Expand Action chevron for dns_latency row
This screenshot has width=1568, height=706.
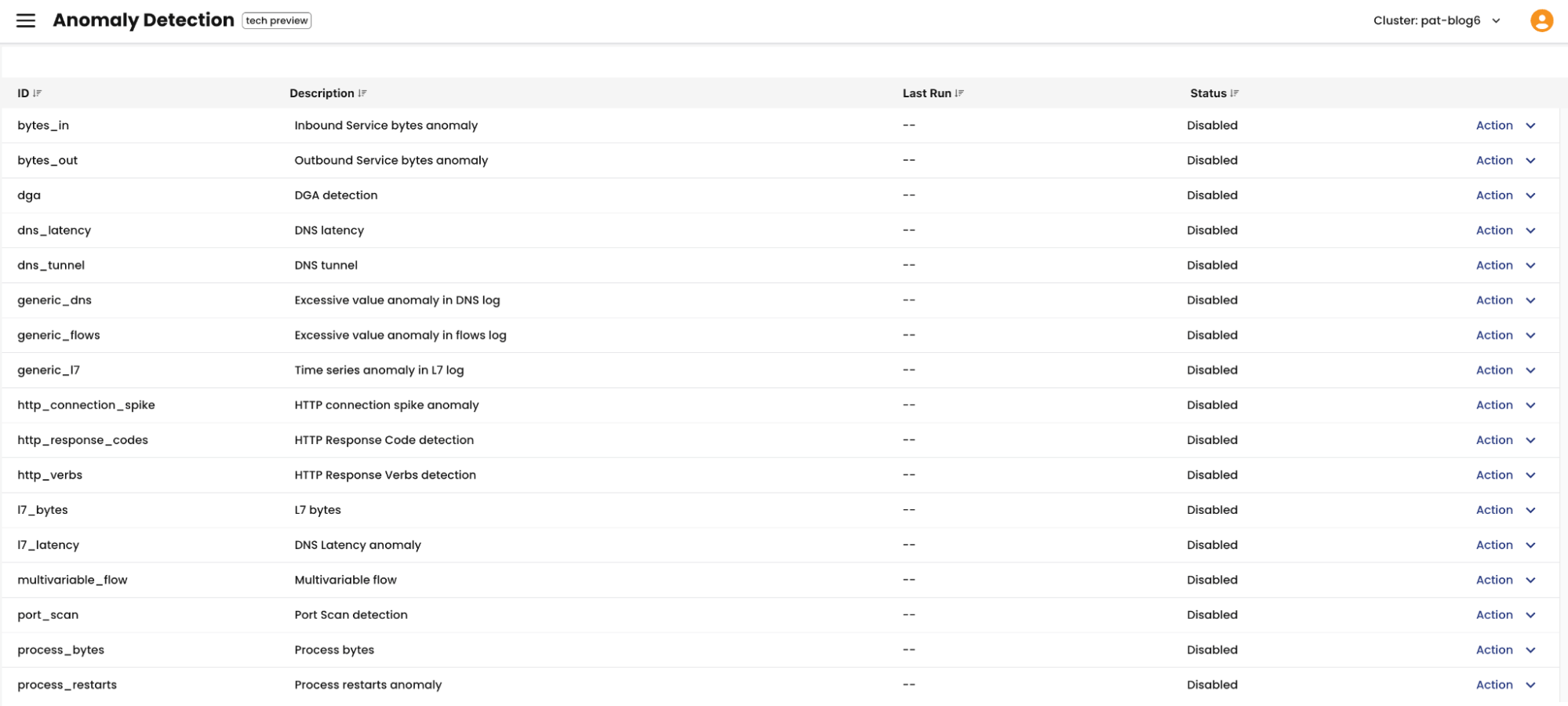(x=1530, y=231)
